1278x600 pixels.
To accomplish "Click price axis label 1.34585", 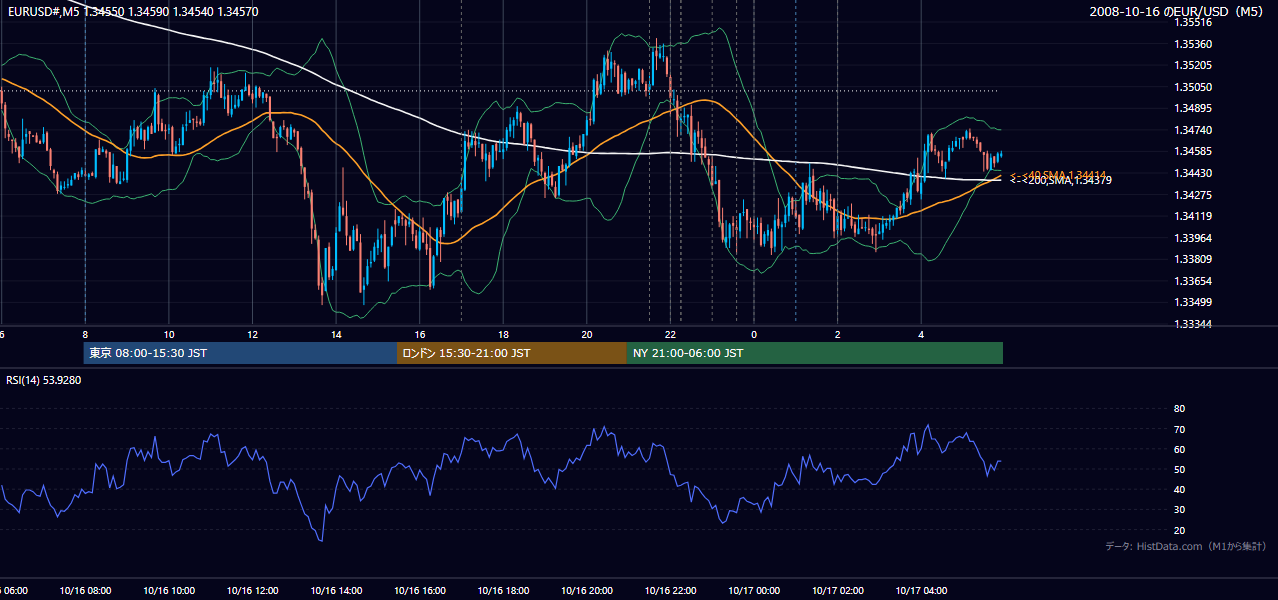I will 1192,151.
